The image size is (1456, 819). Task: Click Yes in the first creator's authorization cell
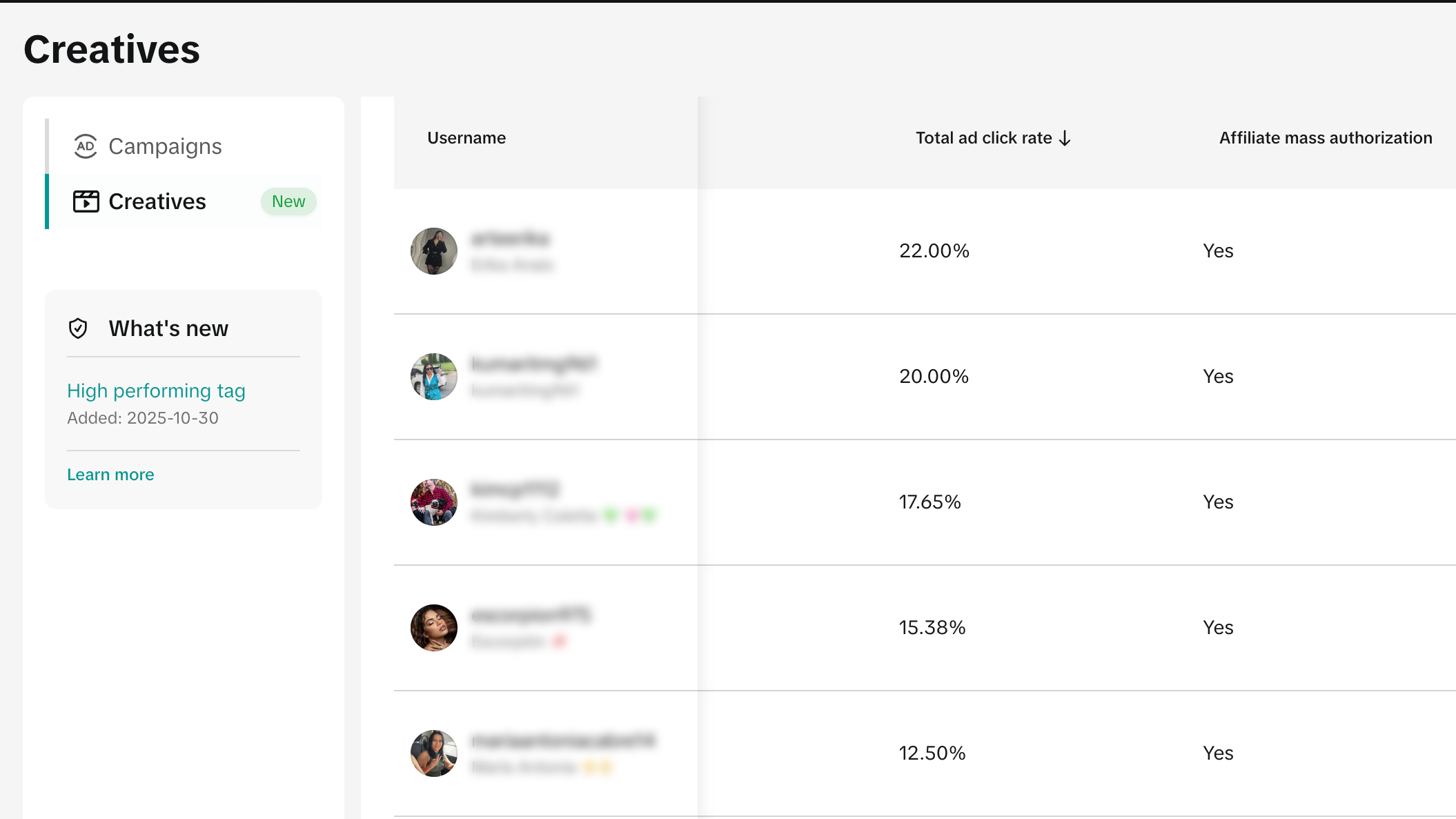pyautogui.click(x=1218, y=250)
